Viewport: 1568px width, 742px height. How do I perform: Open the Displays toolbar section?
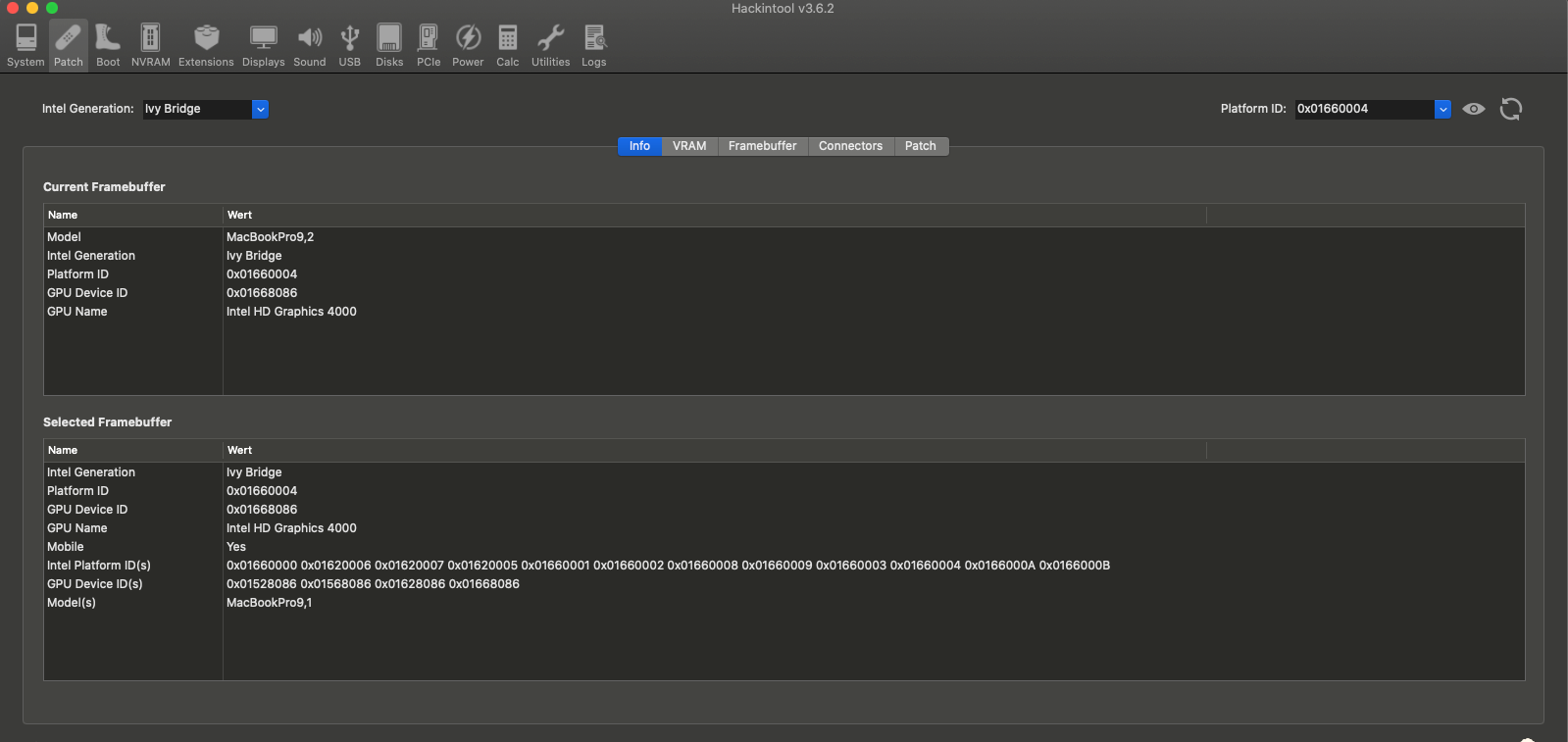pos(263,46)
